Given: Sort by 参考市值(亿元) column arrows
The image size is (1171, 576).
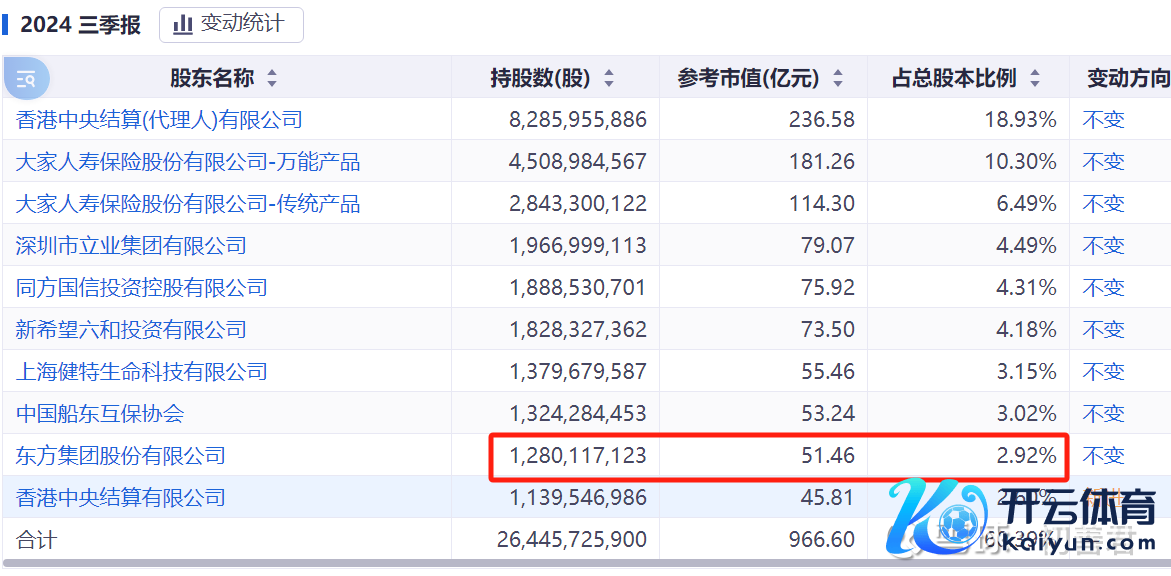Looking at the screenshot, I should 838,79.
